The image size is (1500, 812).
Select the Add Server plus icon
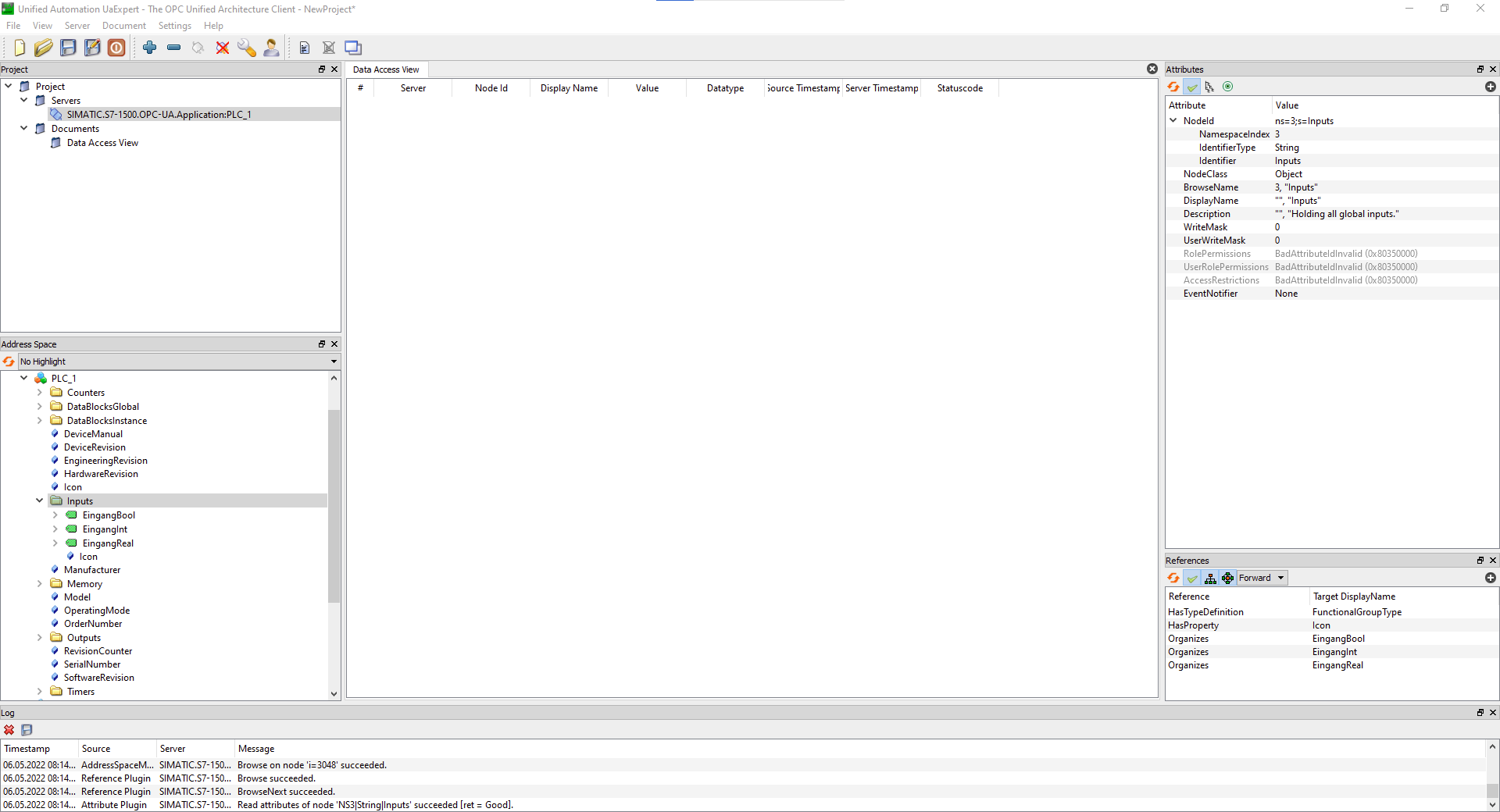[x=150, y=48]
